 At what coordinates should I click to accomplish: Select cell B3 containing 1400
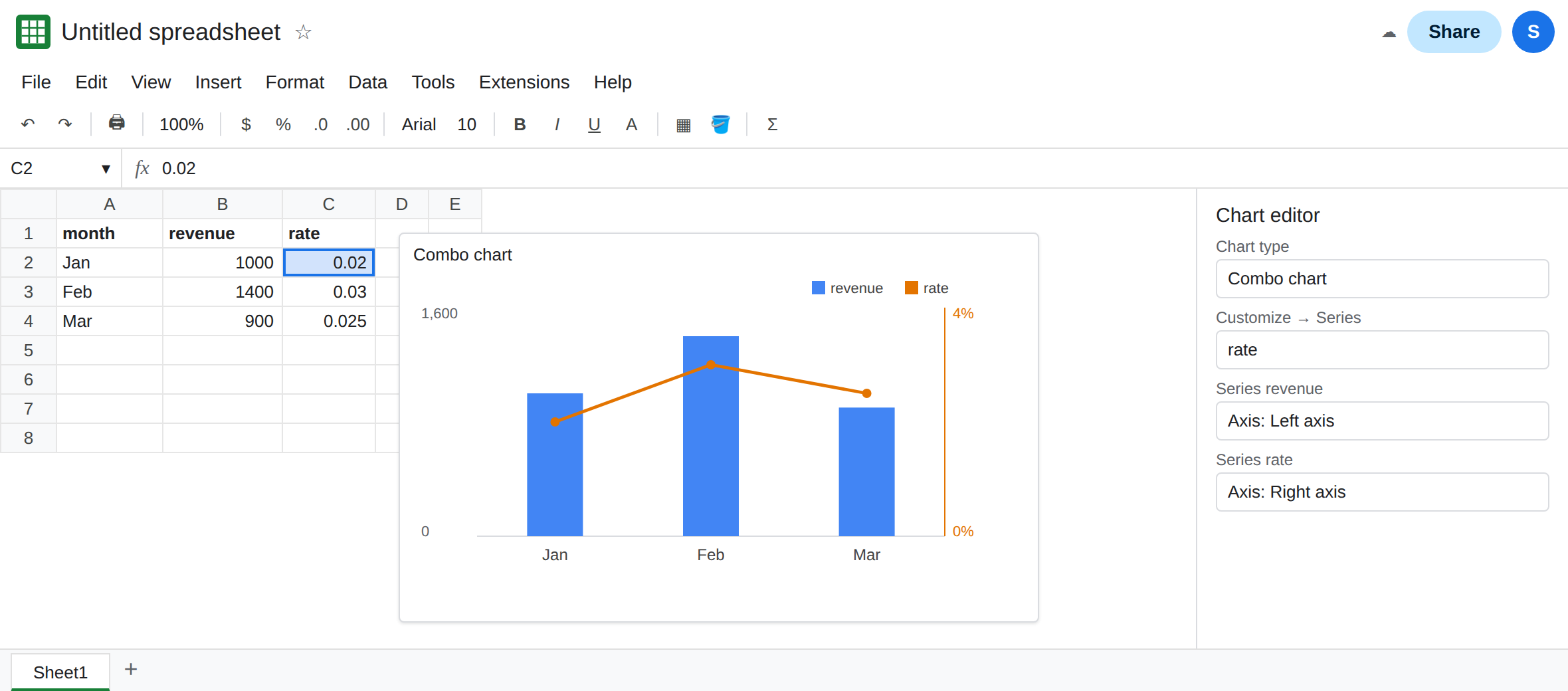pyautogui.click(x=223, y=292)
